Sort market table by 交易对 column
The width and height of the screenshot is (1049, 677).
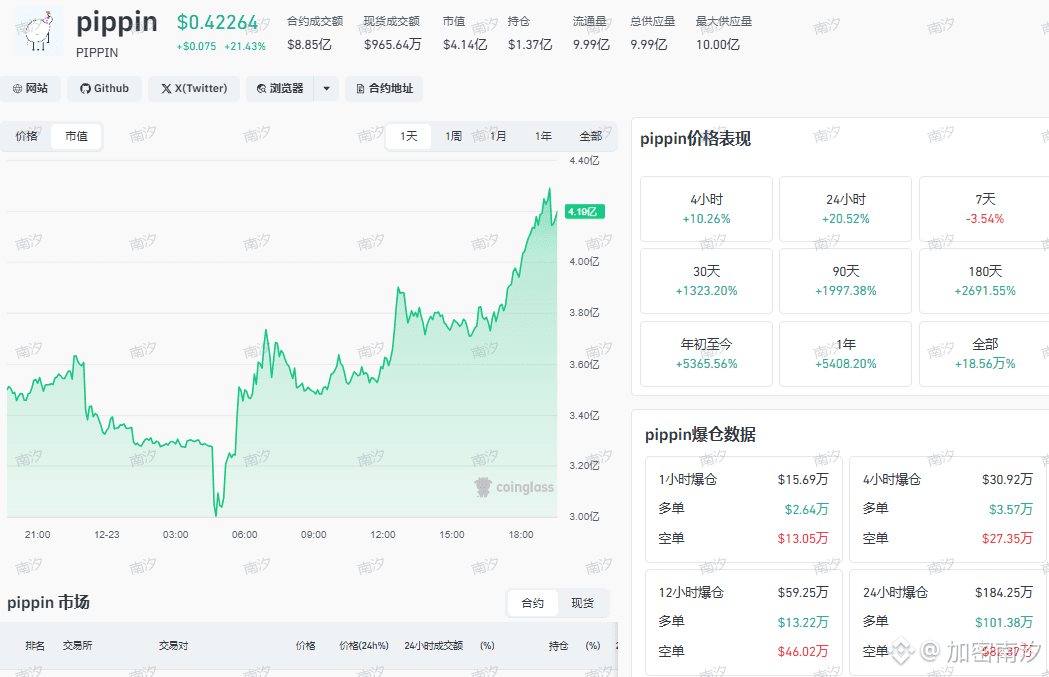pos(173,646)
